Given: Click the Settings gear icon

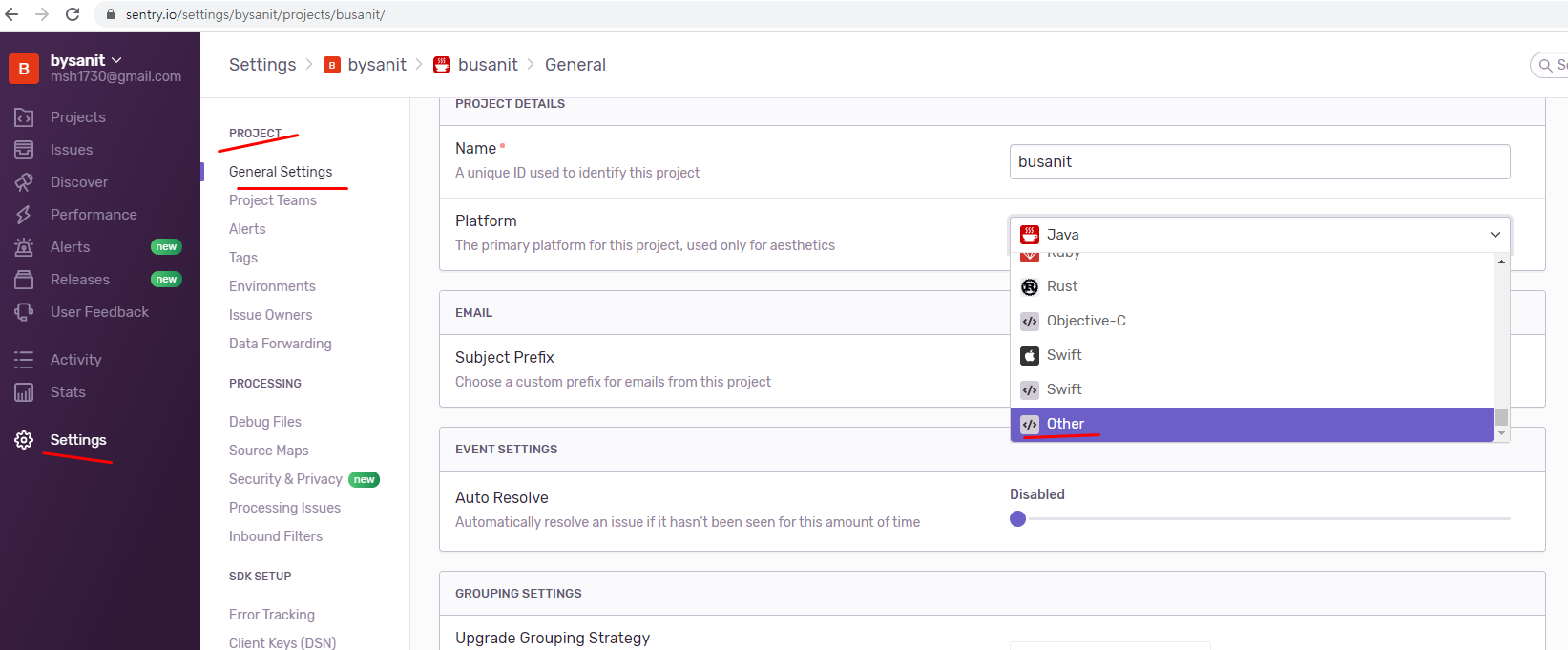Looking at the screenshot, I should [24, 440].
